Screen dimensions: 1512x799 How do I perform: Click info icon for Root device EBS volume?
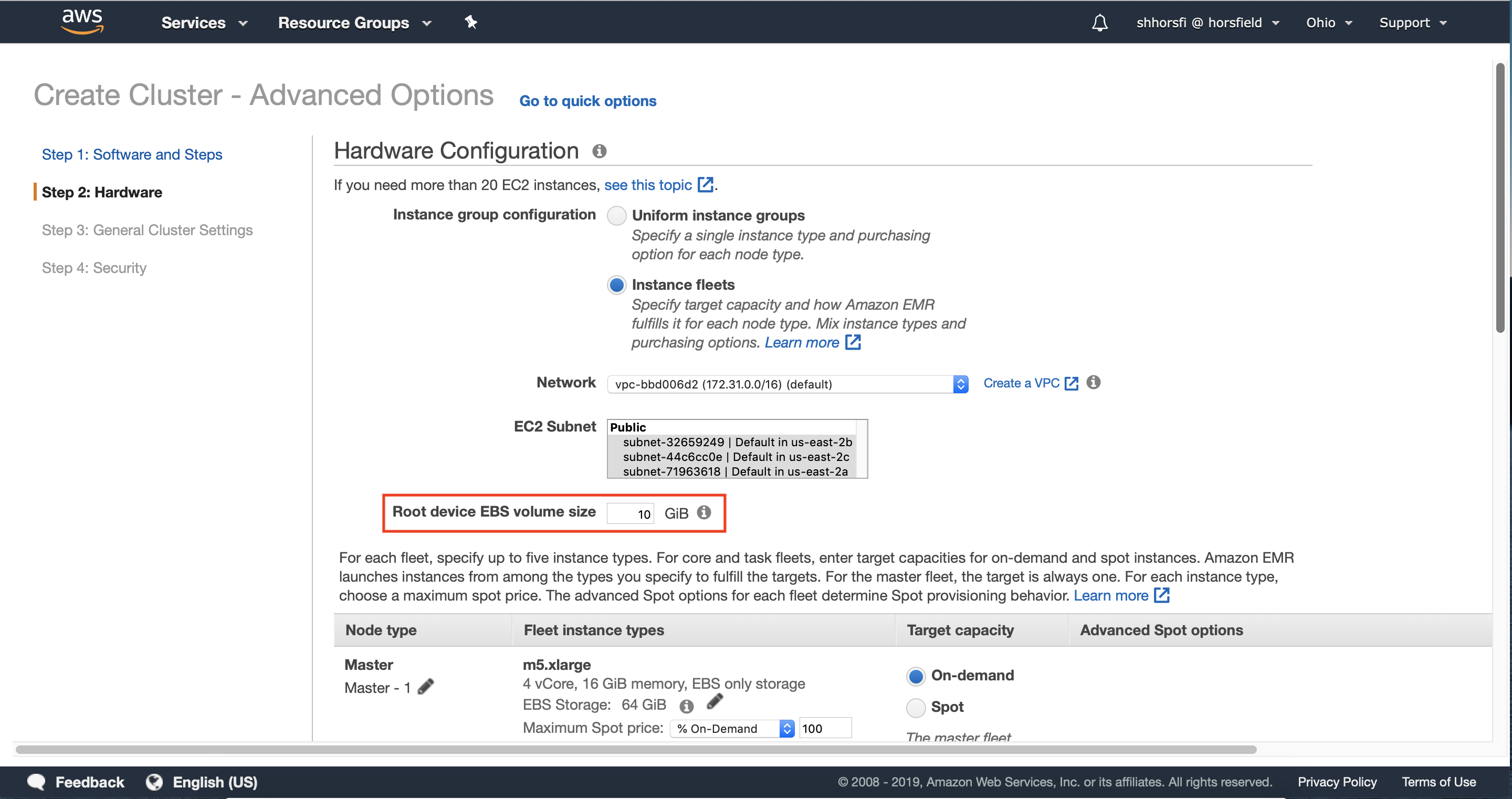703,512
